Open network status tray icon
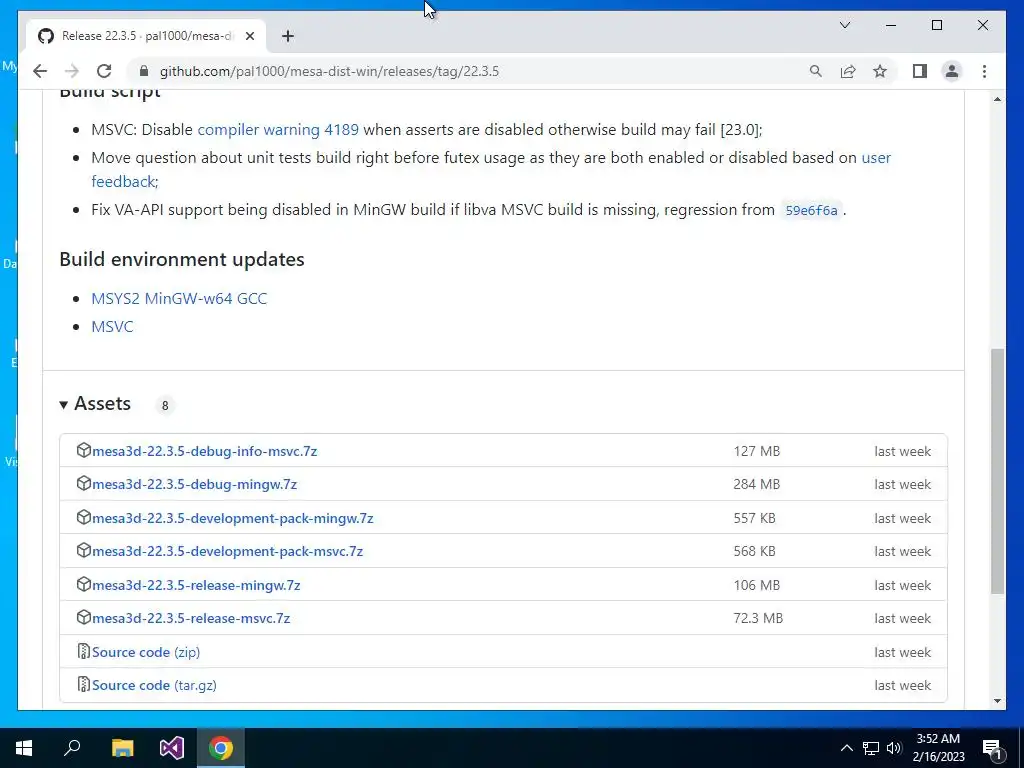Image resolution: width=1024 pixels, height=768 pixels. point(871,748)
